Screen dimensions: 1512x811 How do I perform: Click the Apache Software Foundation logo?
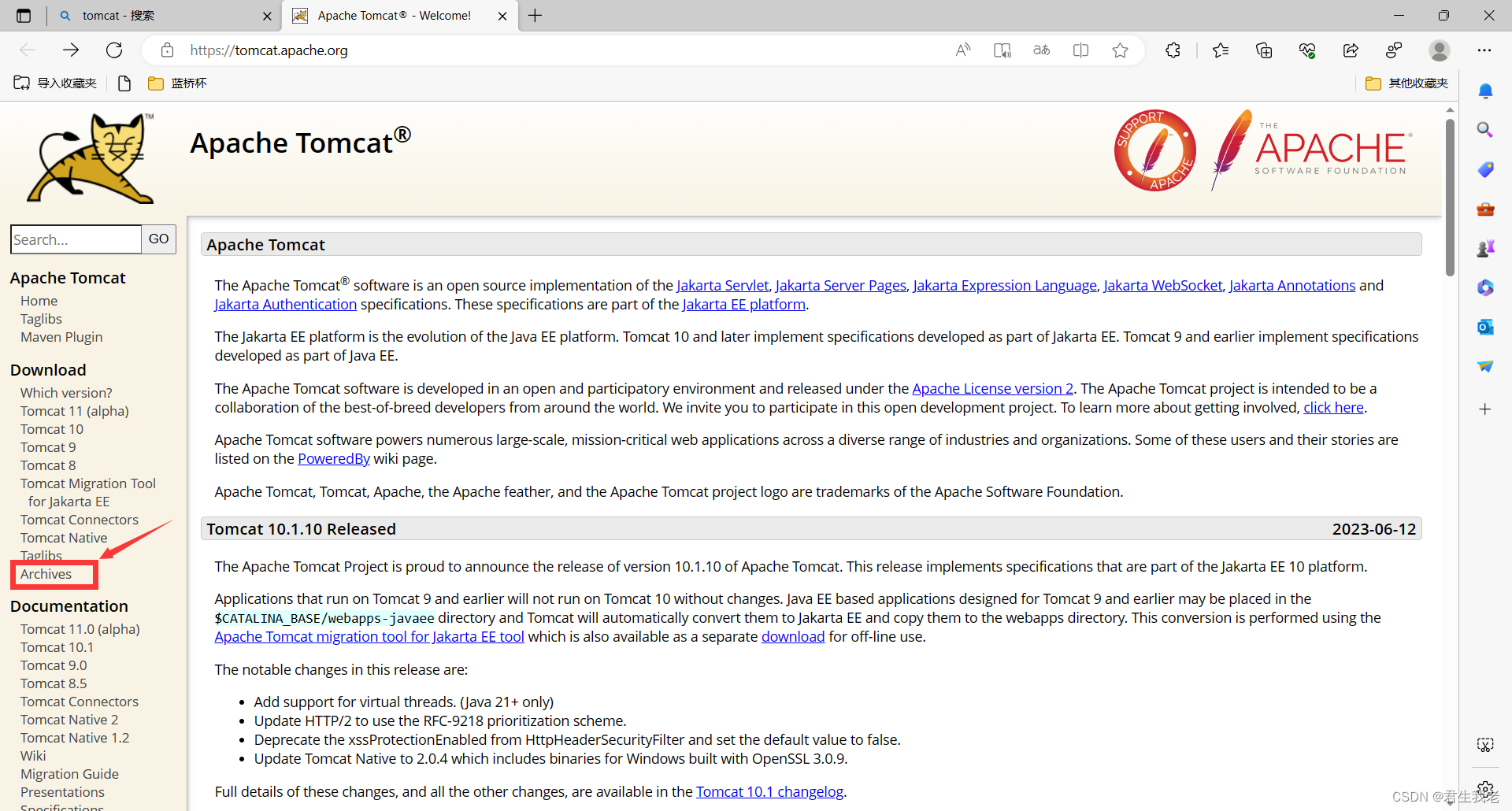1313,150
